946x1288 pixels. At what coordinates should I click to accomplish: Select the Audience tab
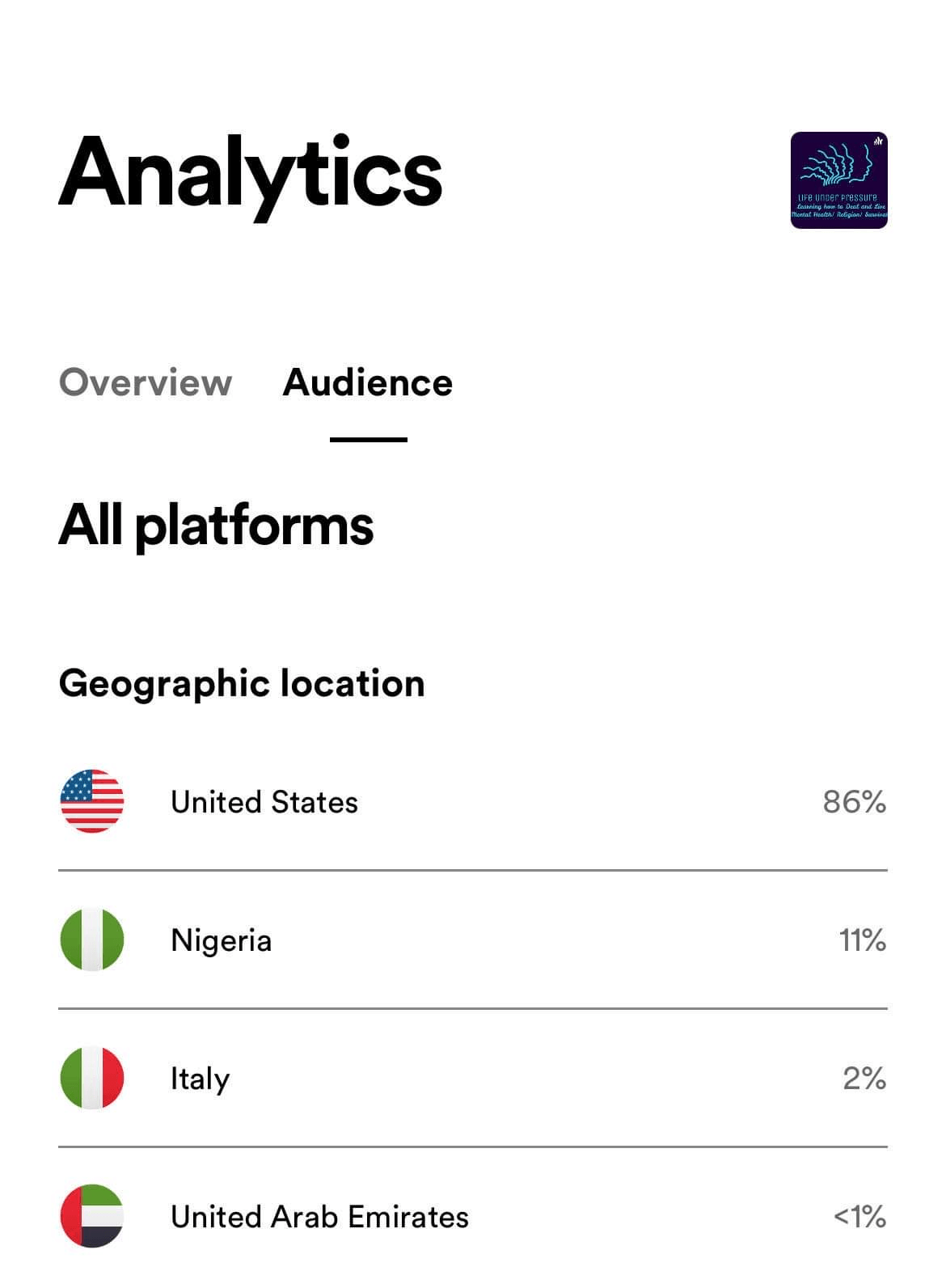(x=368, y=382)
